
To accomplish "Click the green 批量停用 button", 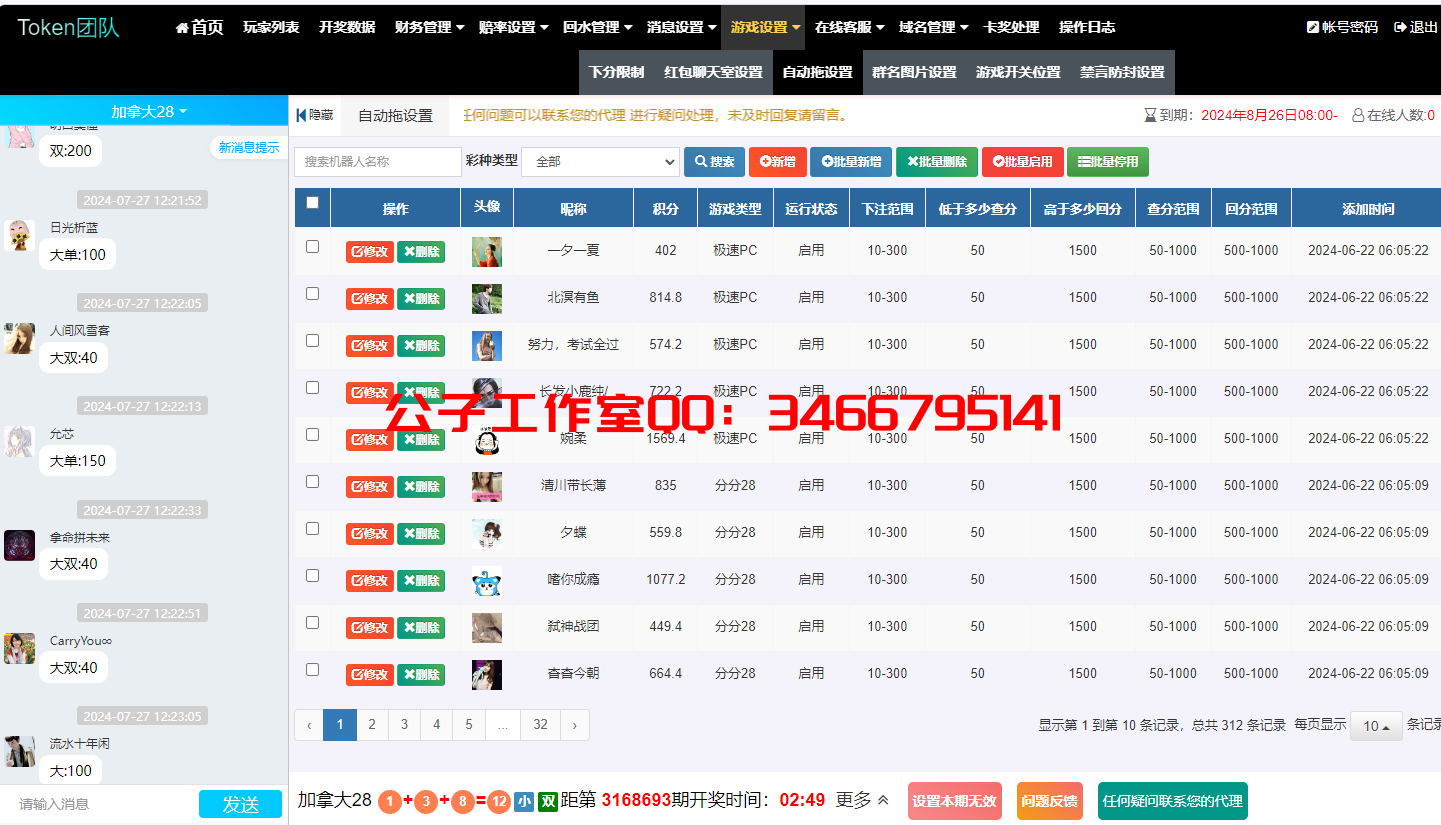I will 1108,161.
